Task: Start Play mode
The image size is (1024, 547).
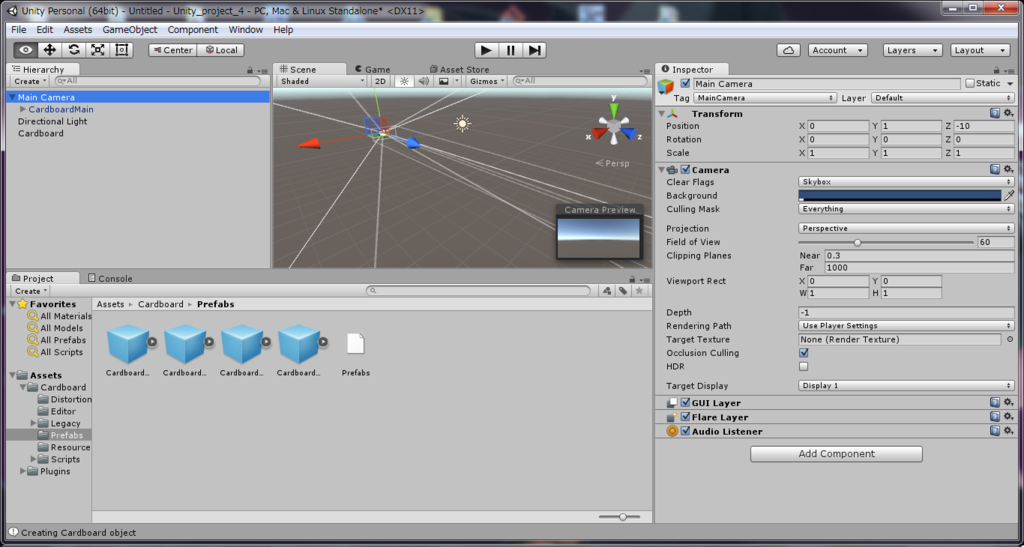Action: click(x=486, y=50)
